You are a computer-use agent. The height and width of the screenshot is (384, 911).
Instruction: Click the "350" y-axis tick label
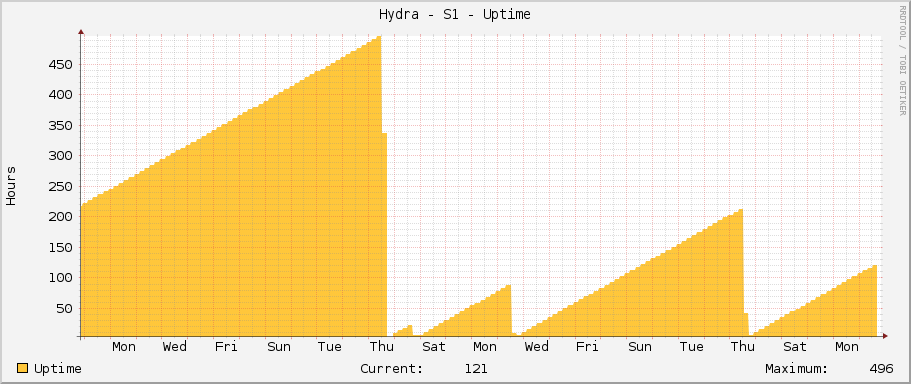pyautogui.click(x=60, y=125)
